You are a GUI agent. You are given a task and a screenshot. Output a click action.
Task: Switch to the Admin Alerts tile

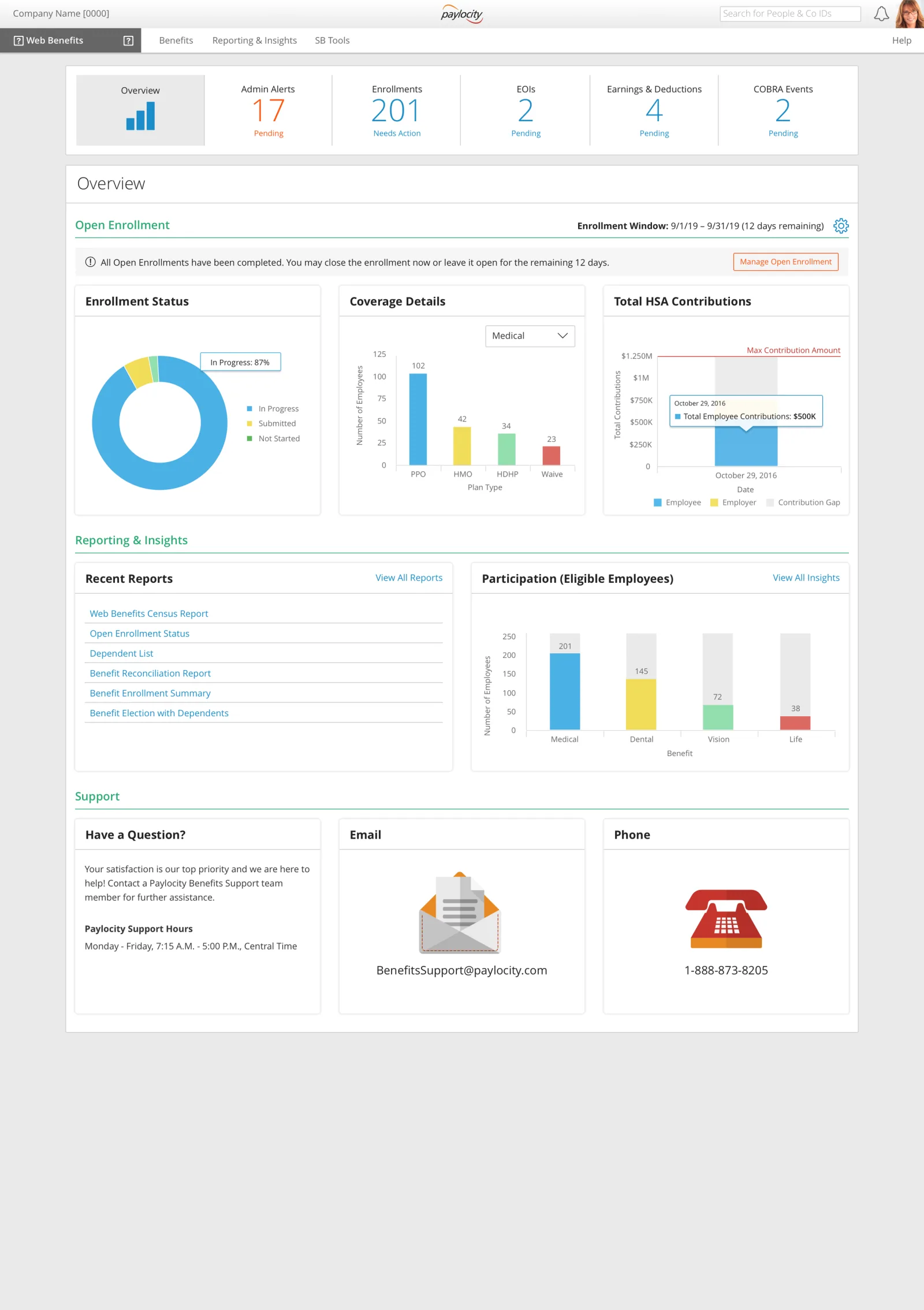[269, 110]
